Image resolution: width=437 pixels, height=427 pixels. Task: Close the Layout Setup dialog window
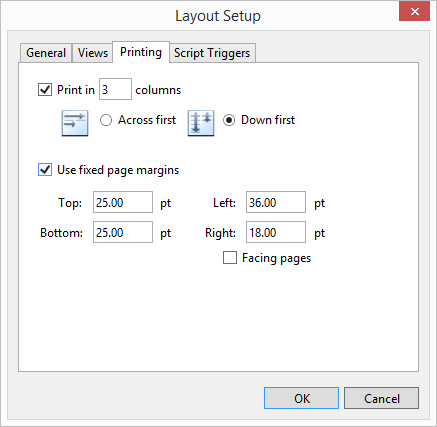point(414,11)
